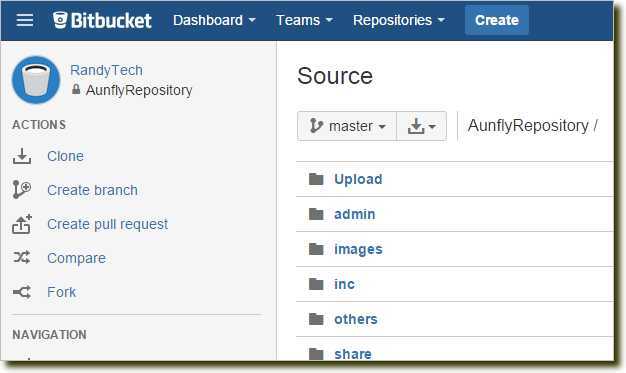The height and width of the screenshot is (373, 626).
Task: Select Create pull request action
Action: [107, 224]
